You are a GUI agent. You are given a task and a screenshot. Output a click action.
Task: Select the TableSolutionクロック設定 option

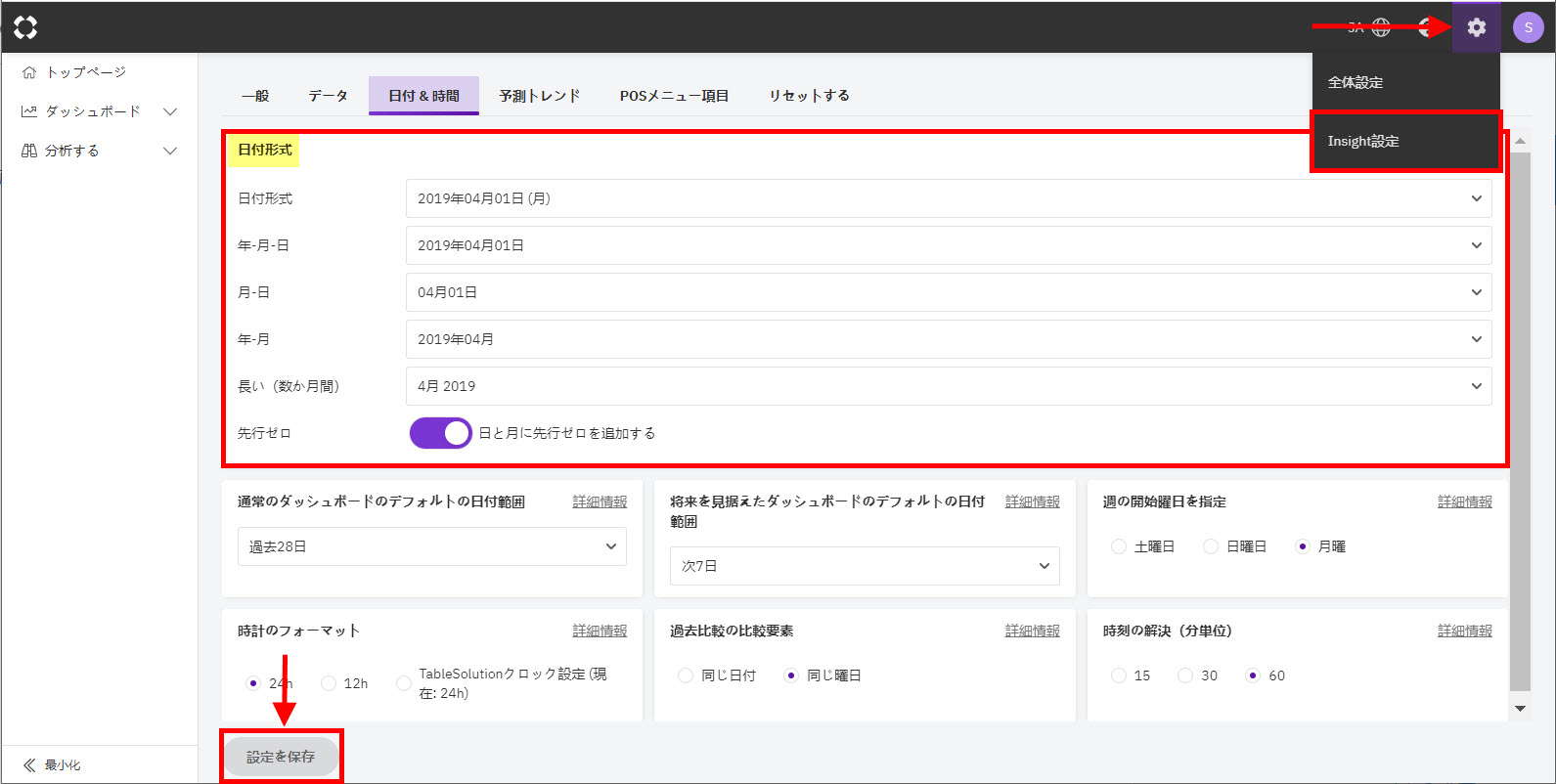pos(404,683)
